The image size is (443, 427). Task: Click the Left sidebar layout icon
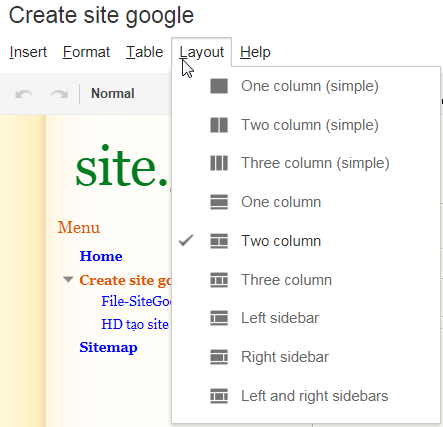219,318
